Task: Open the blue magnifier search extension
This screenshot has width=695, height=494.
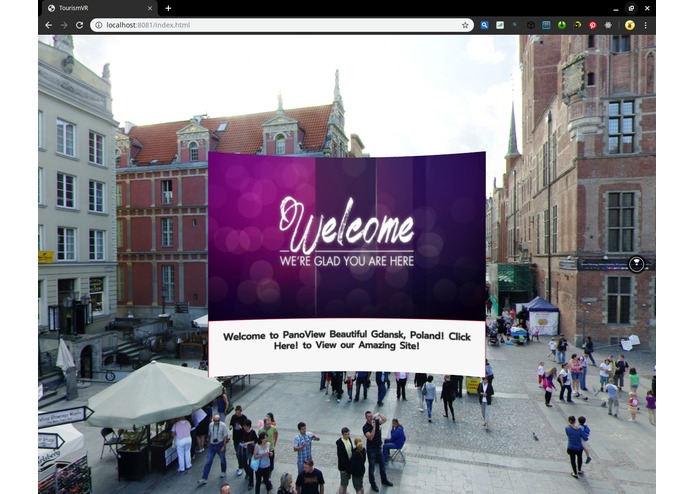Action: pyautogui.click(x=484, y=25)
